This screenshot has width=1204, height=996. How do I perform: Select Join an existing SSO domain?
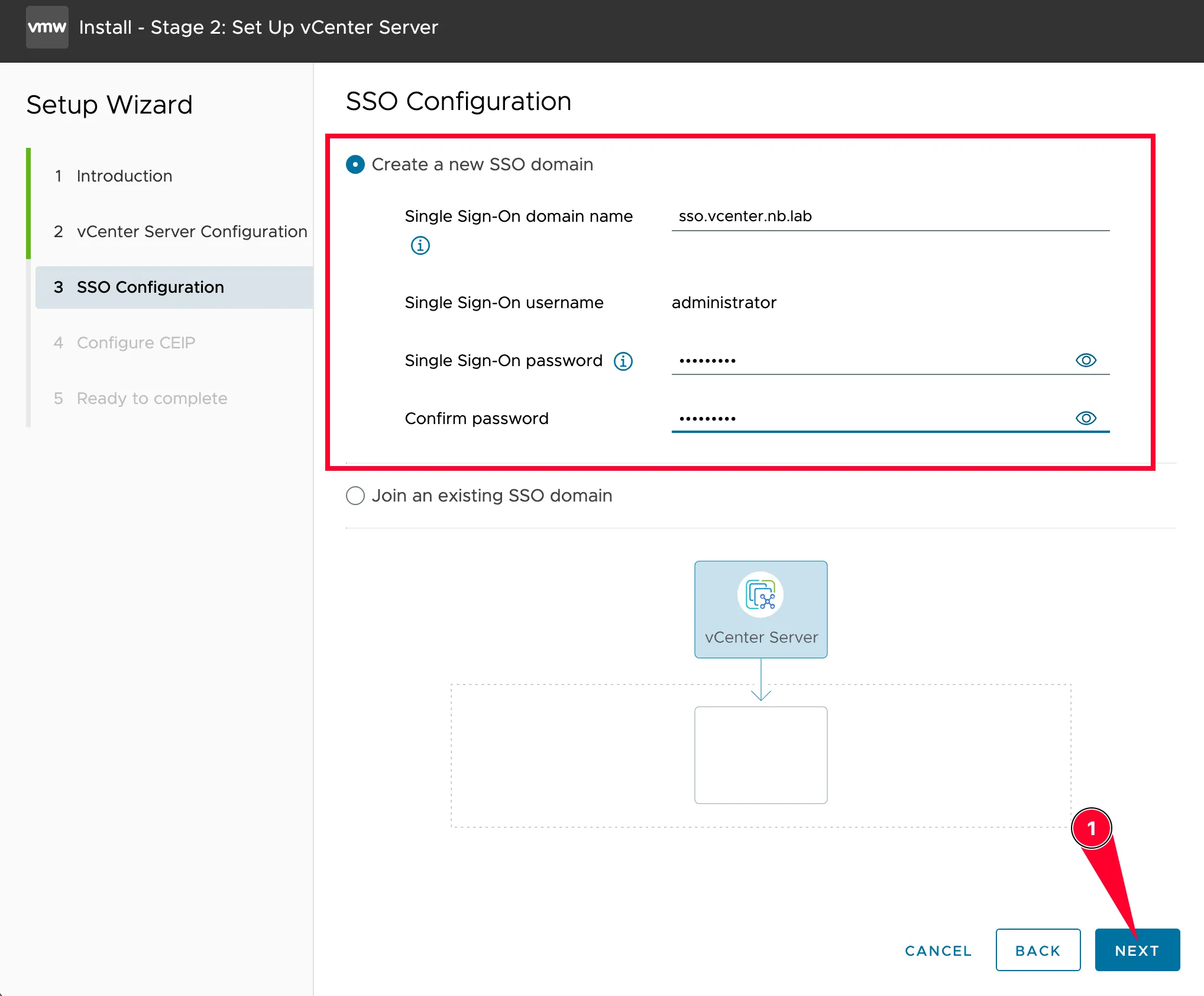(355, 496)
